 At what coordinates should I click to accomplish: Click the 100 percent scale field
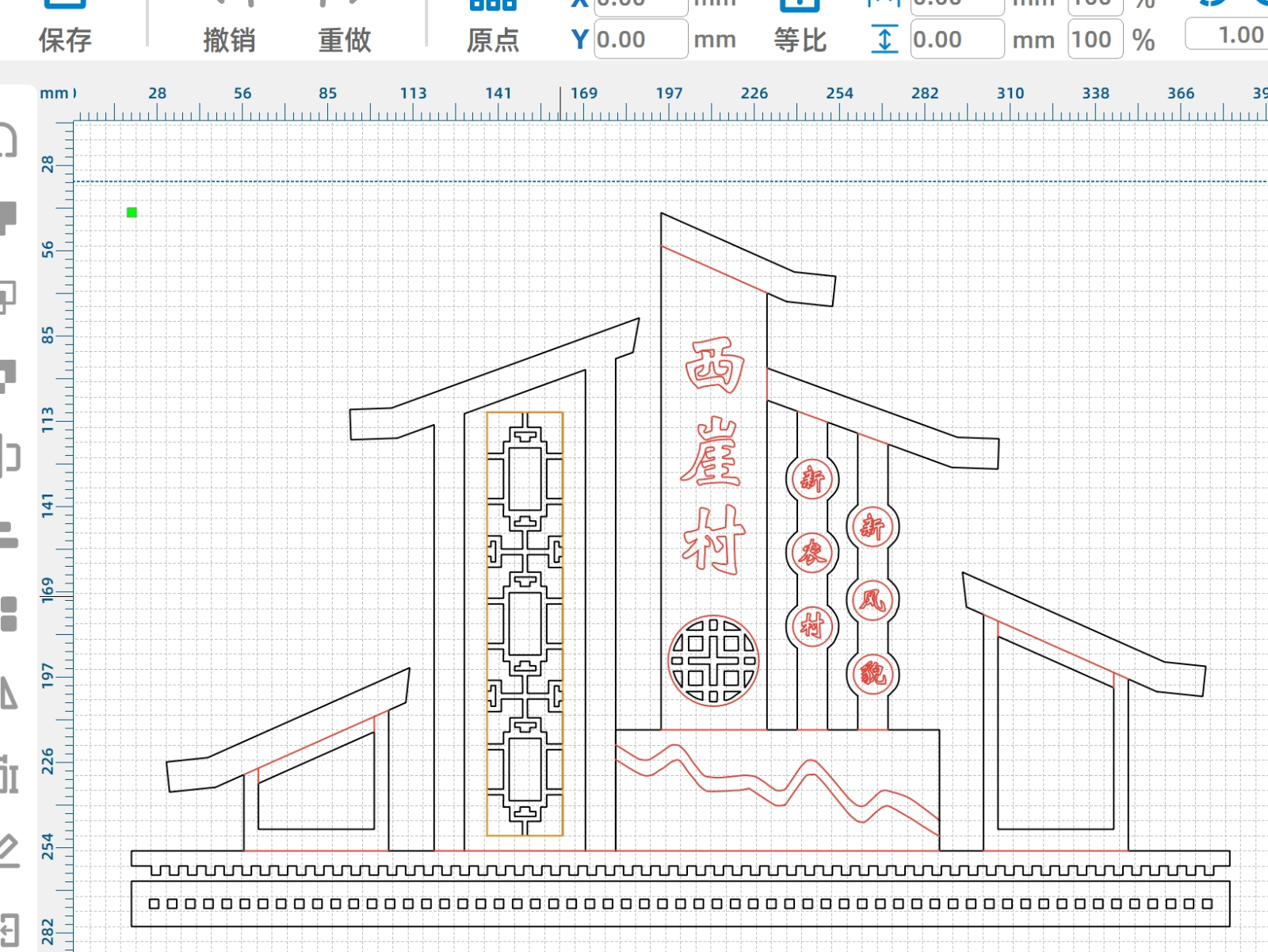(x=1095, y=38)
